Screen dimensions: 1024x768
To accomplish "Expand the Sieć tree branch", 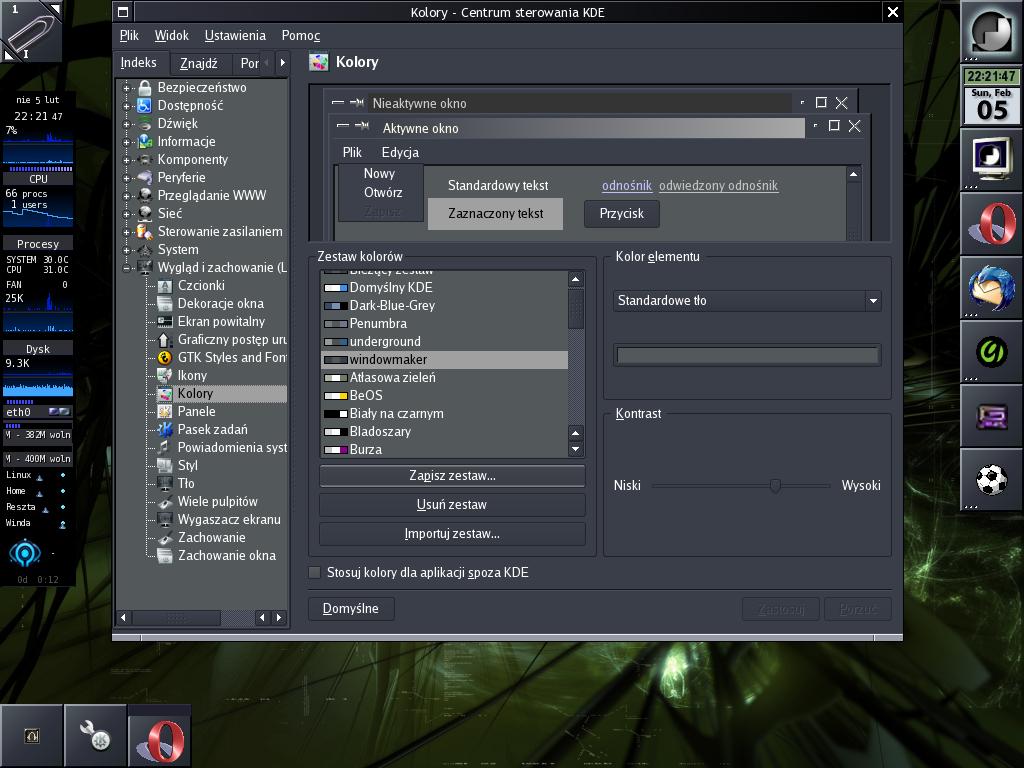I will (x=127, y=213).
